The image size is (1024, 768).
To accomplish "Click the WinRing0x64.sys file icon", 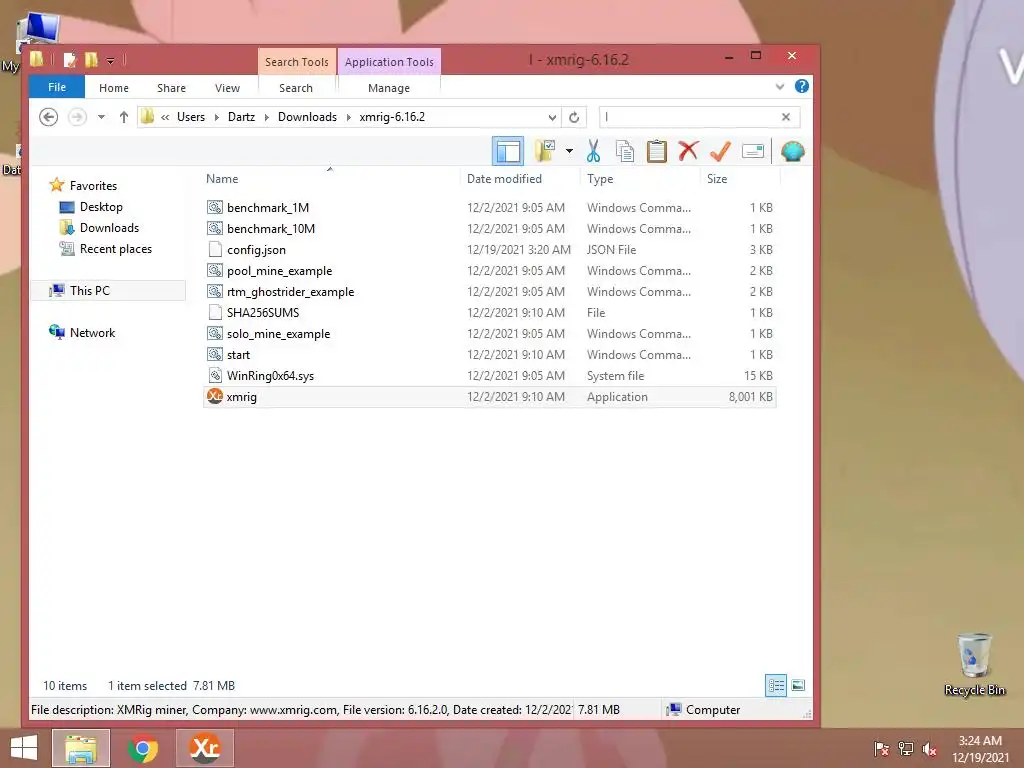I will coord(215,376).
